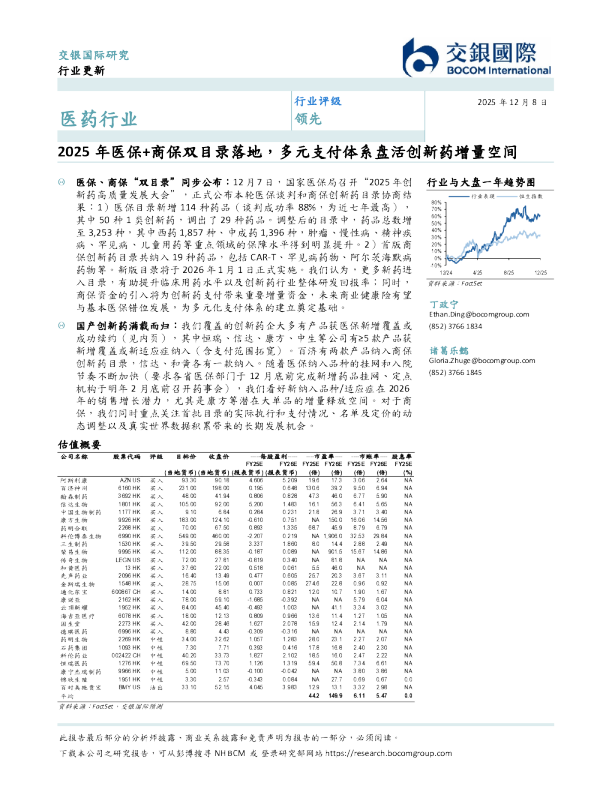The width and height of the screenshot is (612, 792).
Task: Select the main report headline starting 2025 年医保
Action: [x=288, y=153]
